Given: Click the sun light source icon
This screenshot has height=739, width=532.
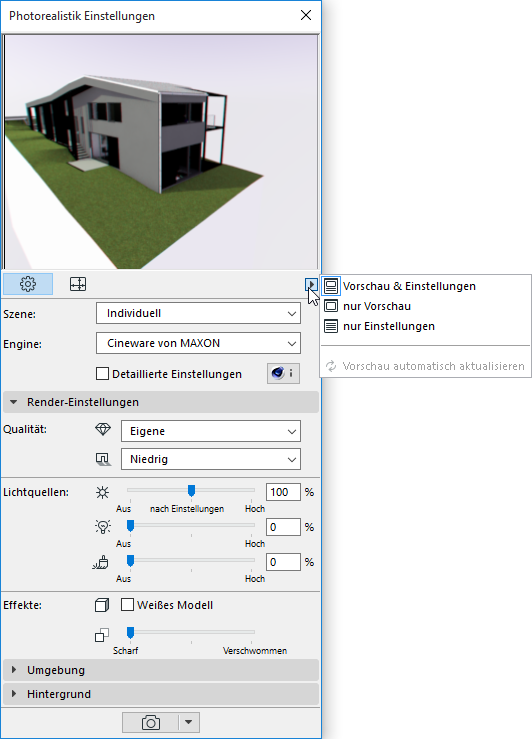Looking at the screenshot, I should [x=102, y=493].
